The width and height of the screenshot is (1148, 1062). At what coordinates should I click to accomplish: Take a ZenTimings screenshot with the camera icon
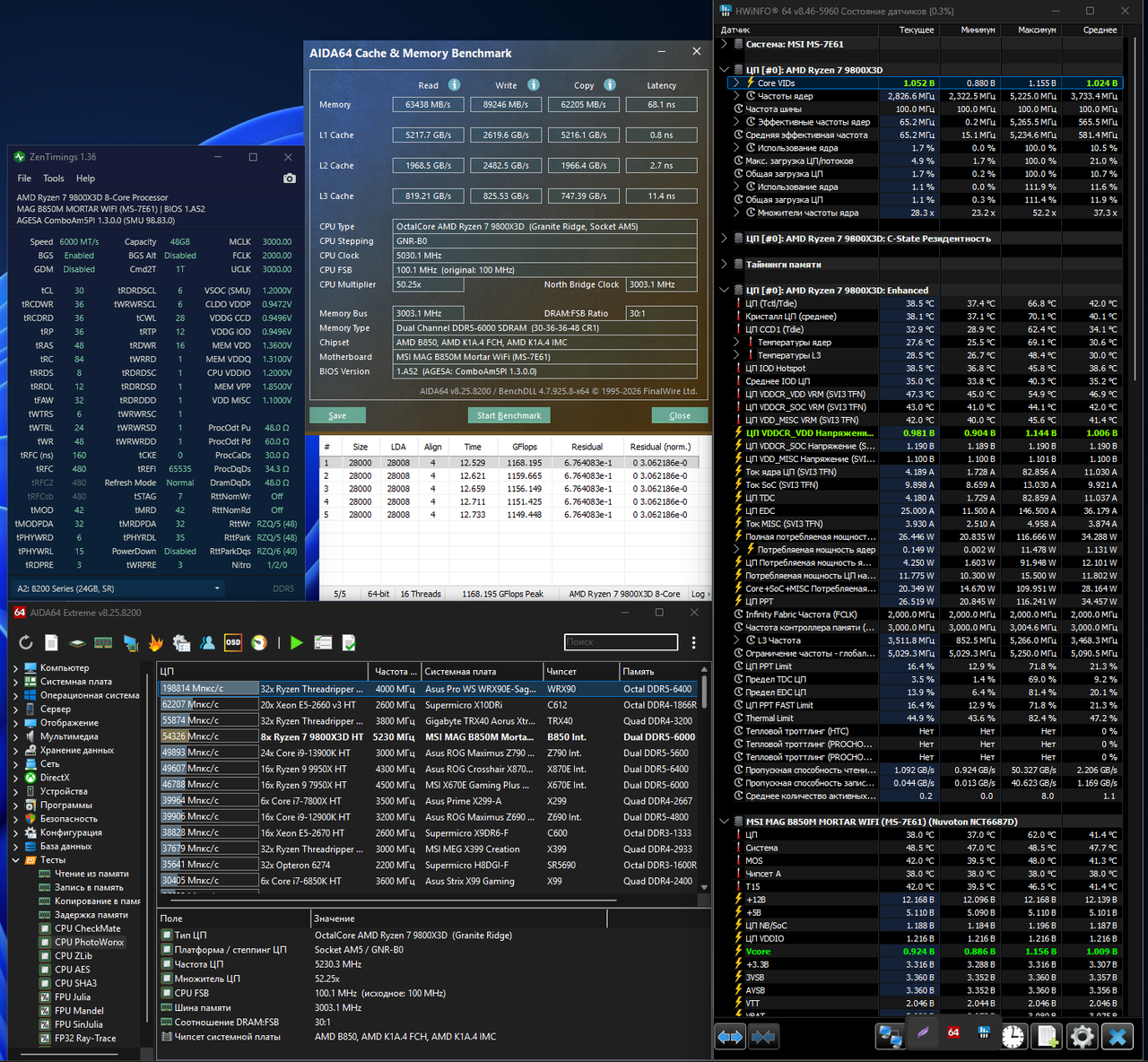click(x=289, y=178)
